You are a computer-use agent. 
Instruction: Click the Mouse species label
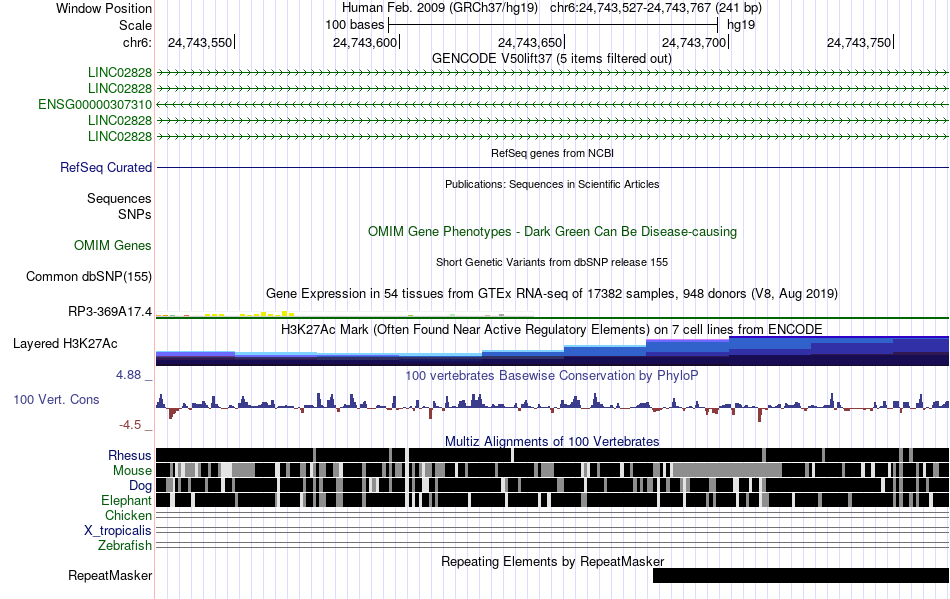[x=132, y=471]
